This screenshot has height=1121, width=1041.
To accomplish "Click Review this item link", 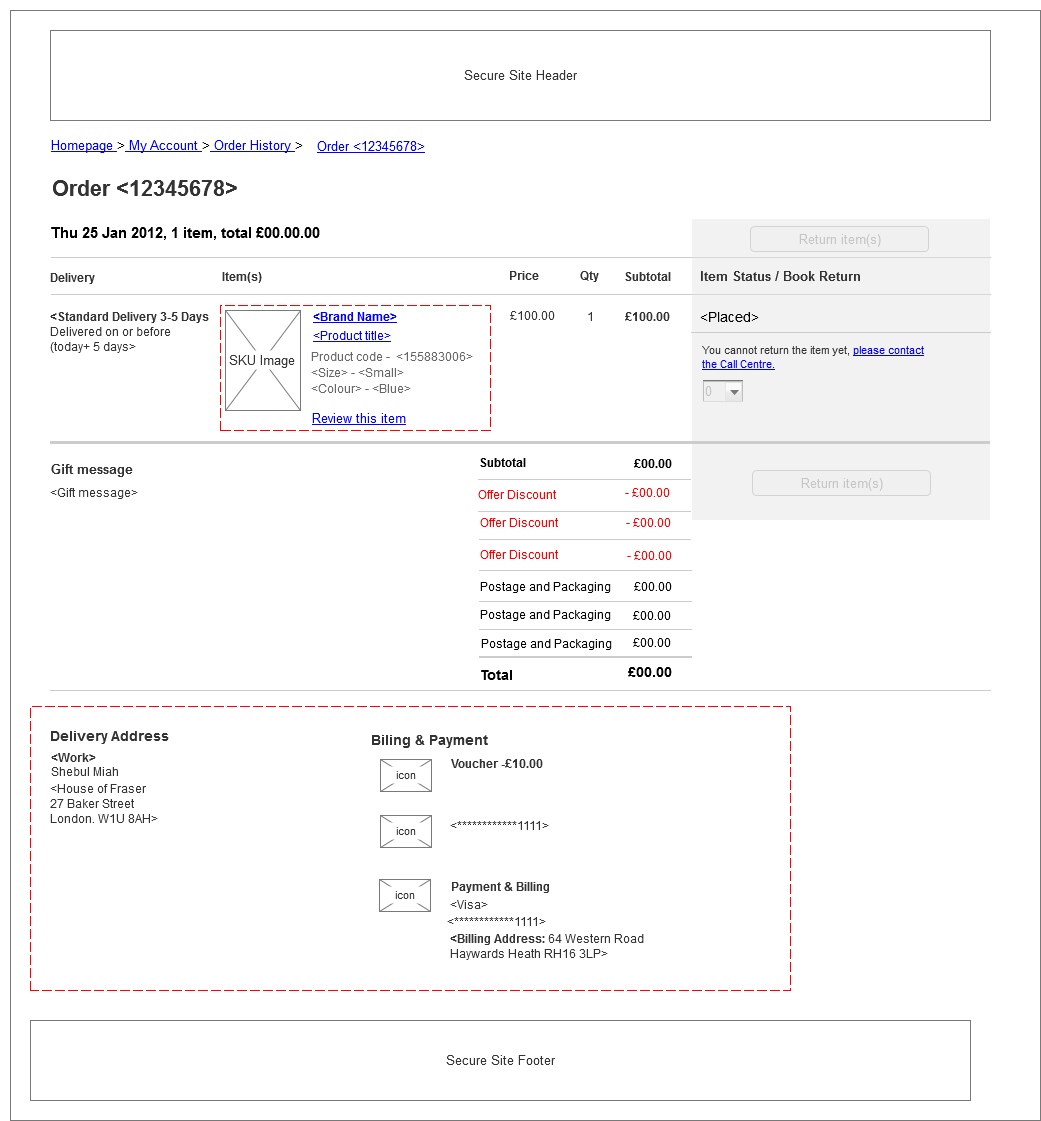I will tap(358, 419).
